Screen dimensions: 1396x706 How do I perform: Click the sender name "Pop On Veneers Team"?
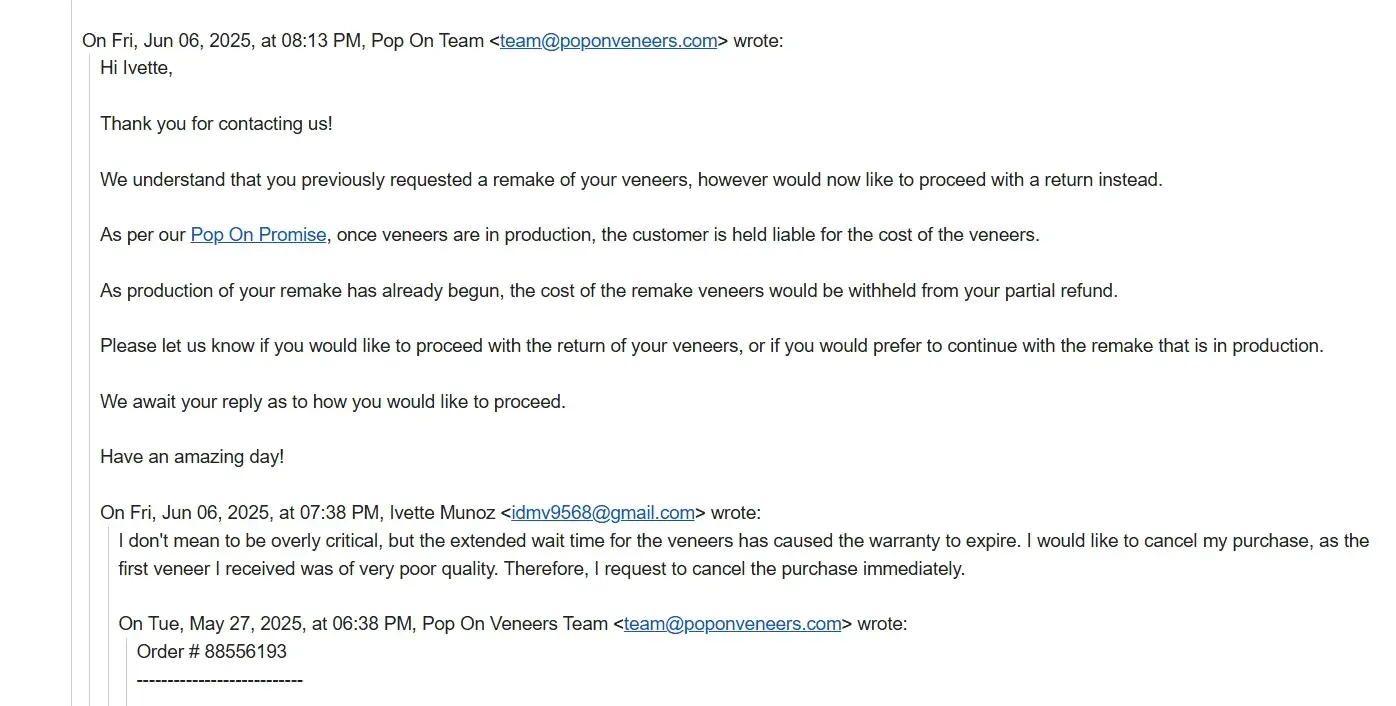click(514, 624)
